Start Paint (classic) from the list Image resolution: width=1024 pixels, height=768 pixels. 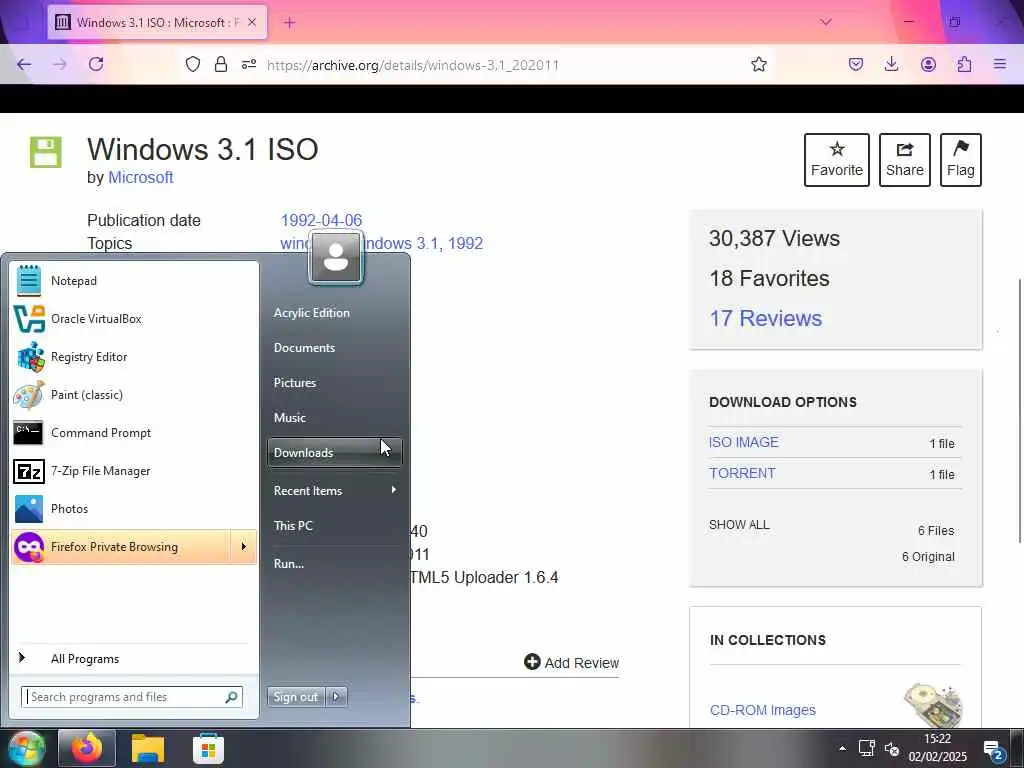tap(134, 394)
